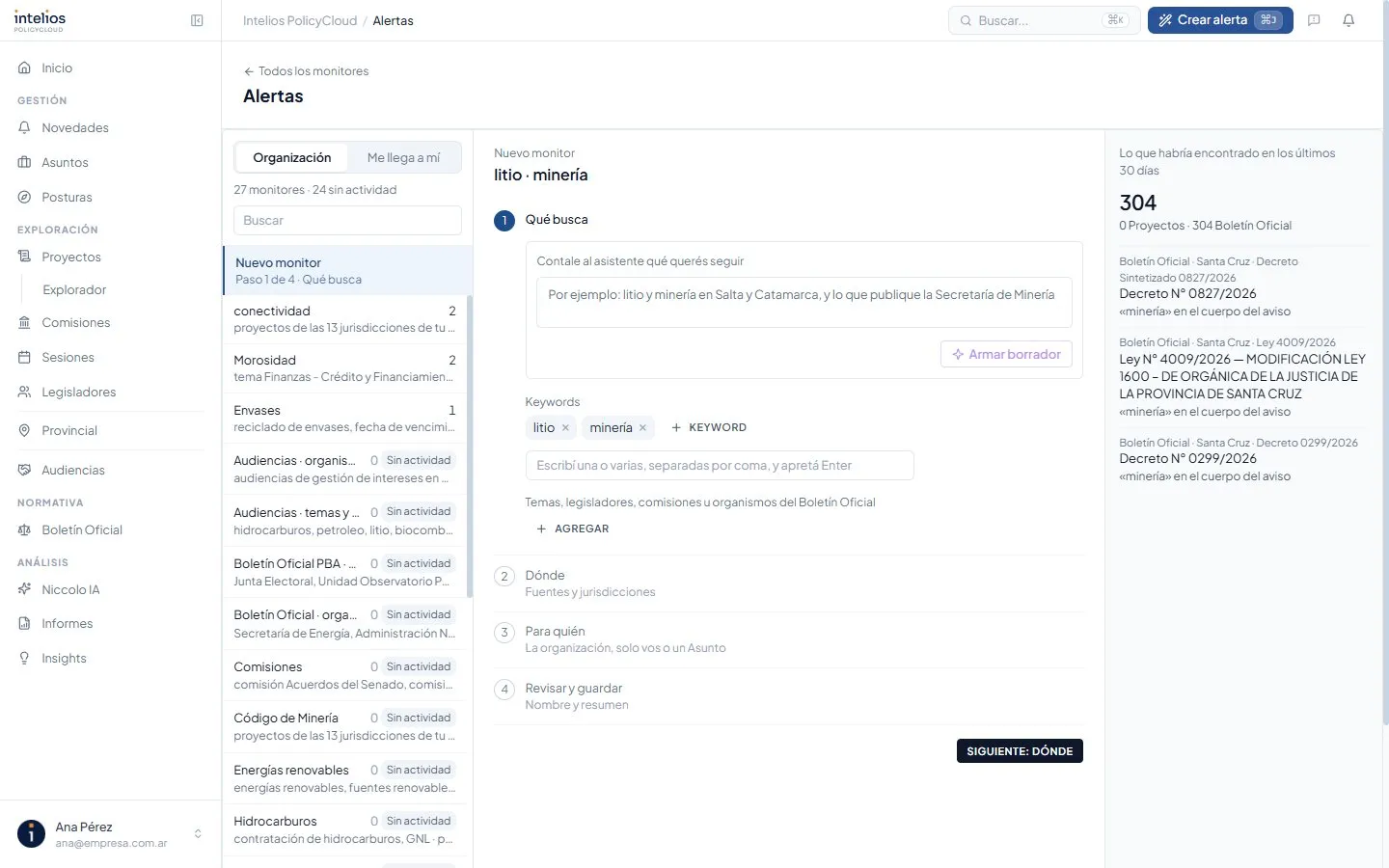Open the notifications bell
Screen dimensions: 1389x868
[1348, 20]
